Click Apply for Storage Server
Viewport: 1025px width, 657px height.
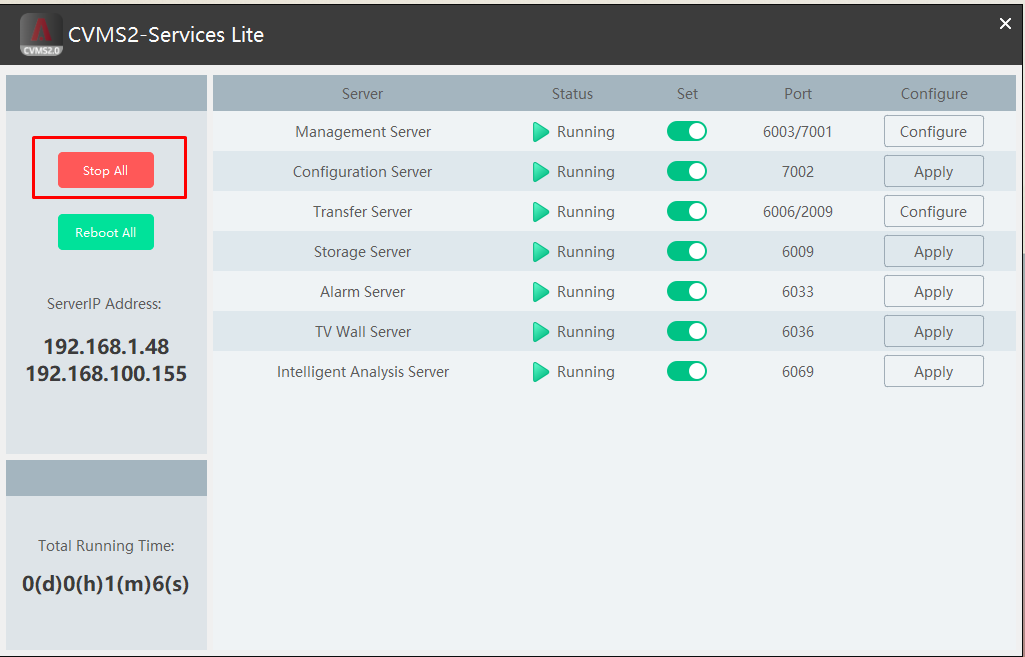(x=933, y=251)
